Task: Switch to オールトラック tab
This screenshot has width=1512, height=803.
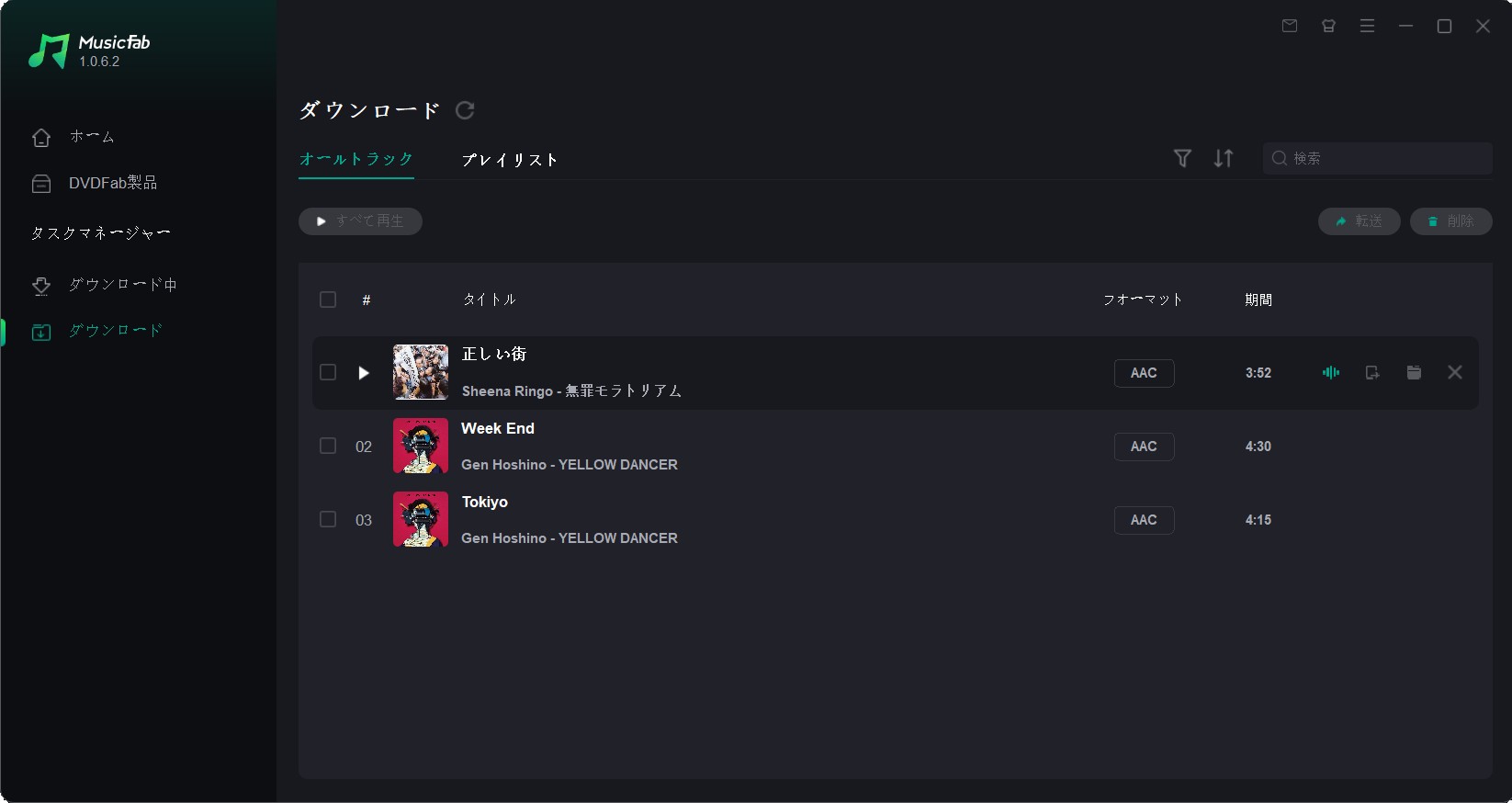Action: [356, 159]
